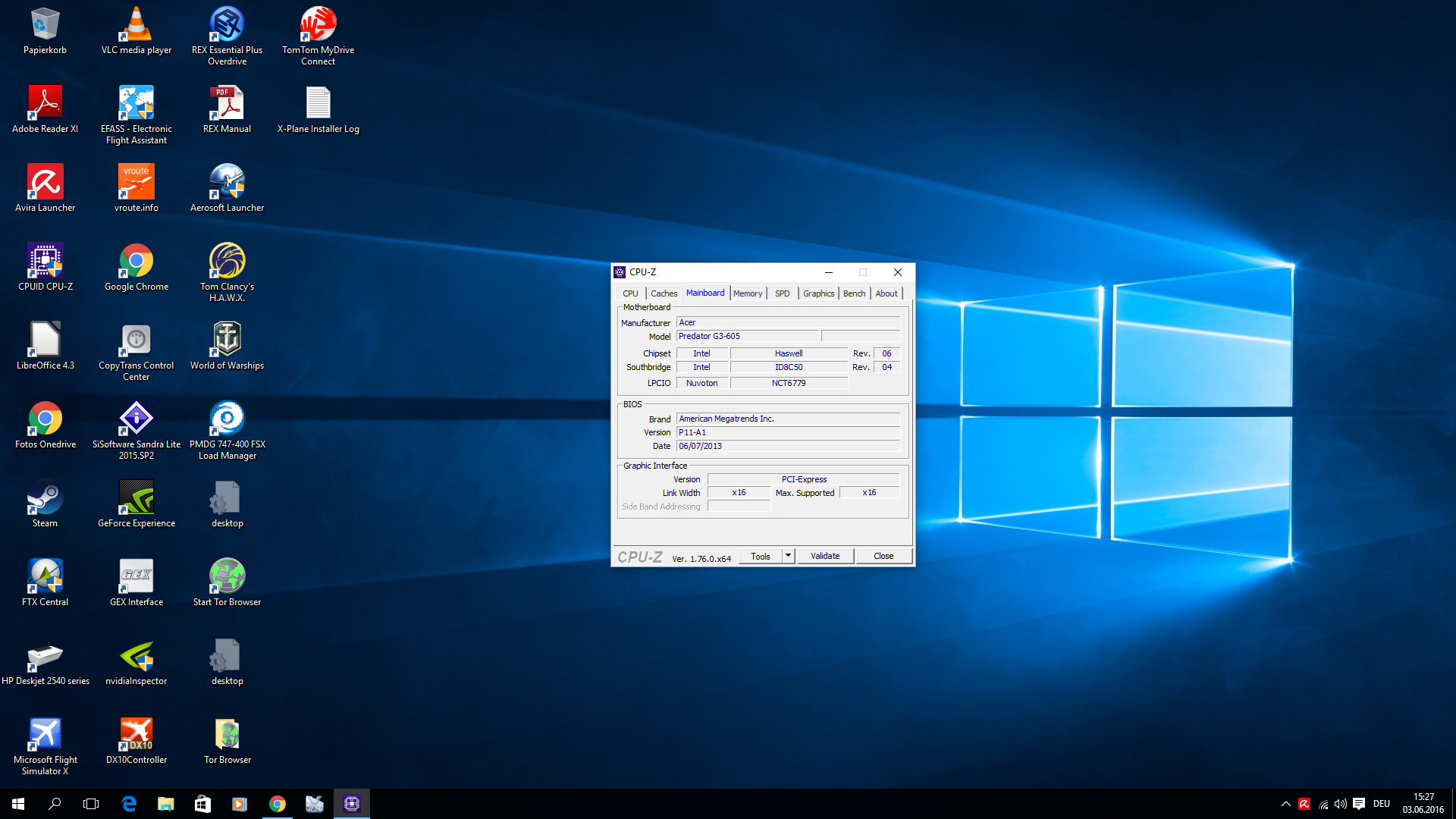
Task: Switch to the SPD tab
Action: [782, 293]
